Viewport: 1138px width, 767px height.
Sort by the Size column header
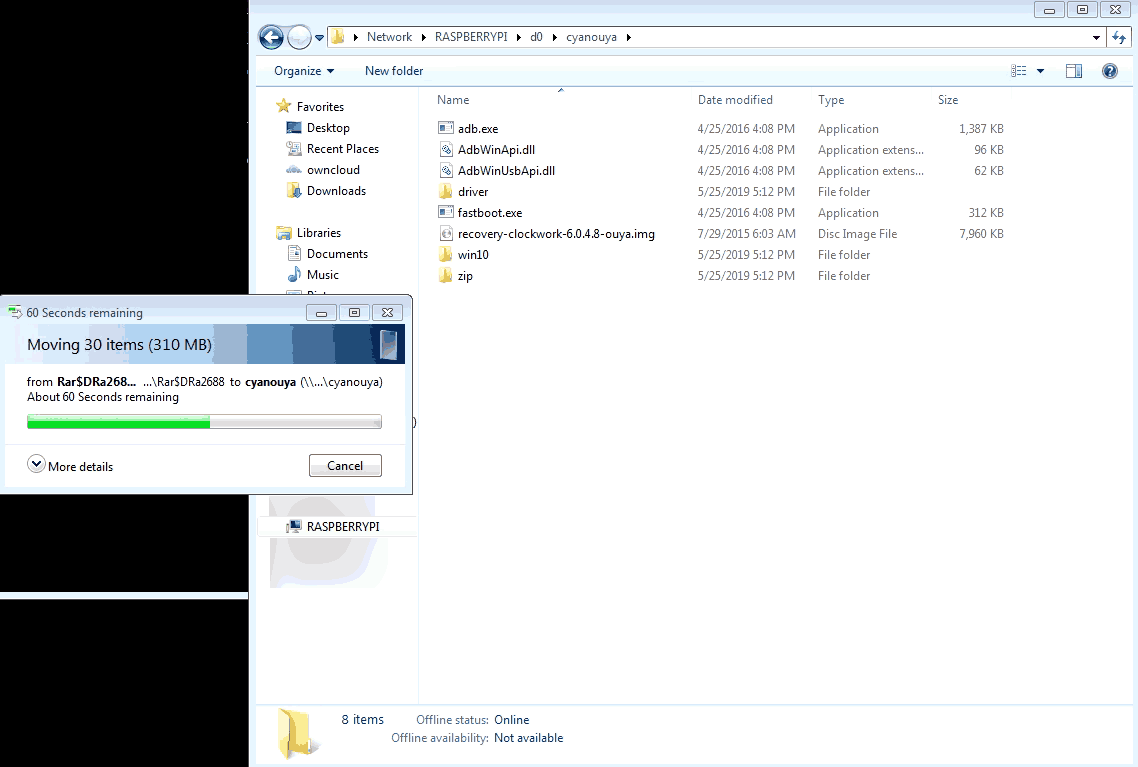[948, 100]
